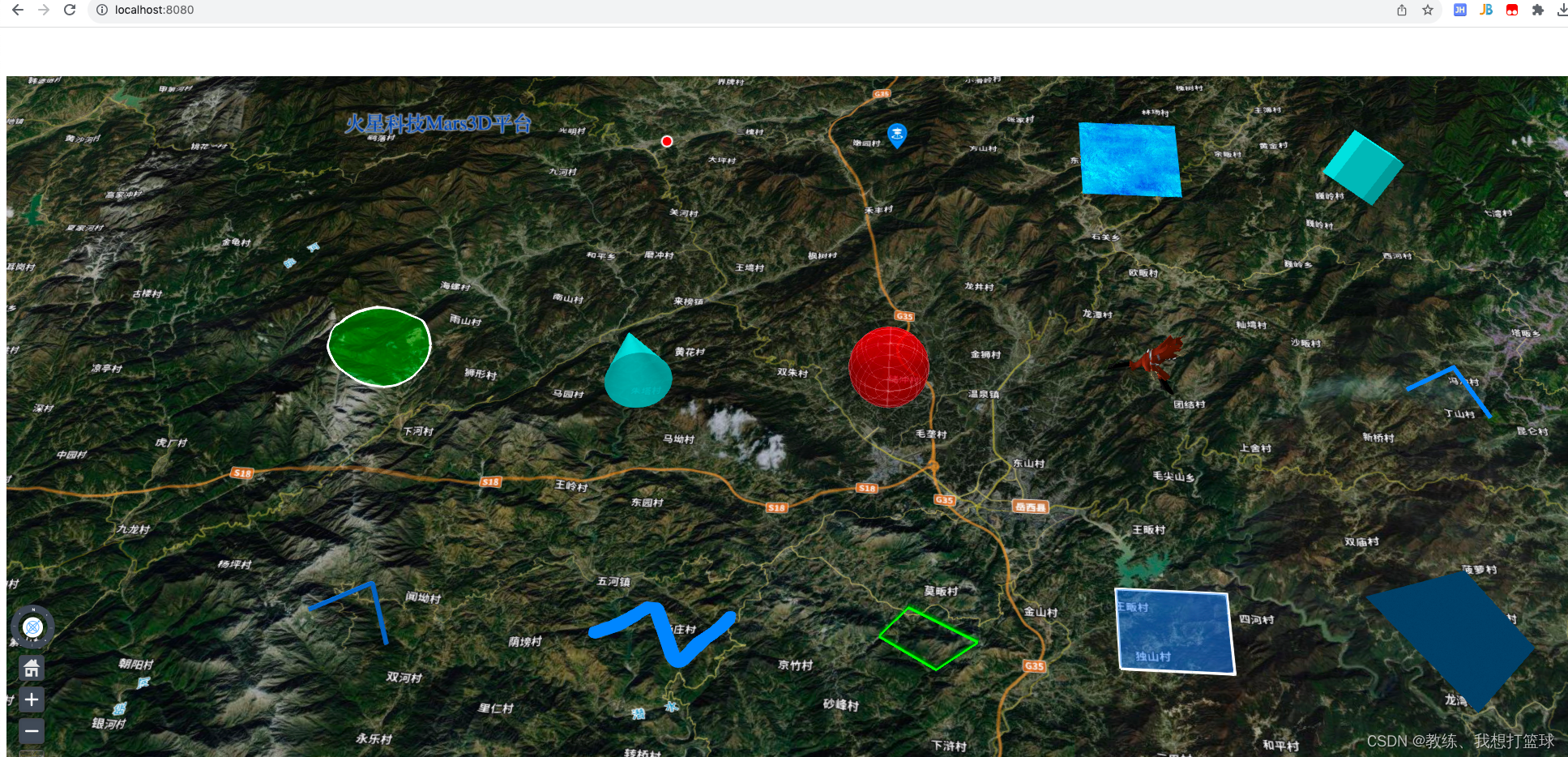This screenshot has width=1568, height=757.
Task: Click the 双庙村 village label
Action: coord(1361,541)
